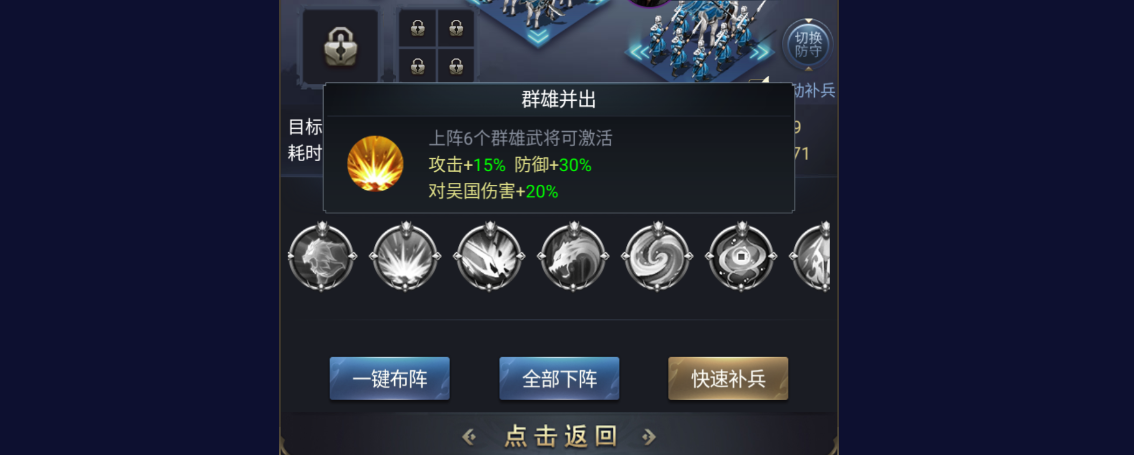The height and width of the screenshot is (455, 1134).
Task: Open the partially hidden seventh bond icon
Action: click(x=810, y=257)
